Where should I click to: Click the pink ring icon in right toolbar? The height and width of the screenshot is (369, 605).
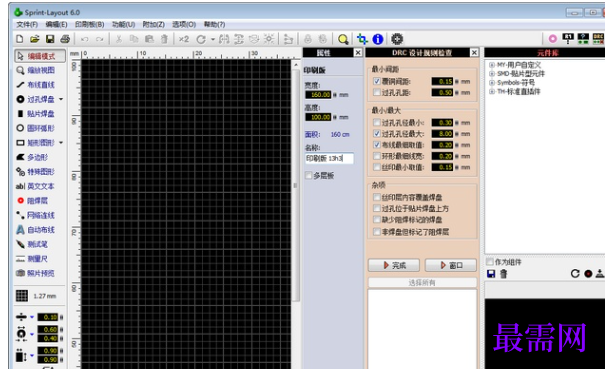(x=553, y=39)
